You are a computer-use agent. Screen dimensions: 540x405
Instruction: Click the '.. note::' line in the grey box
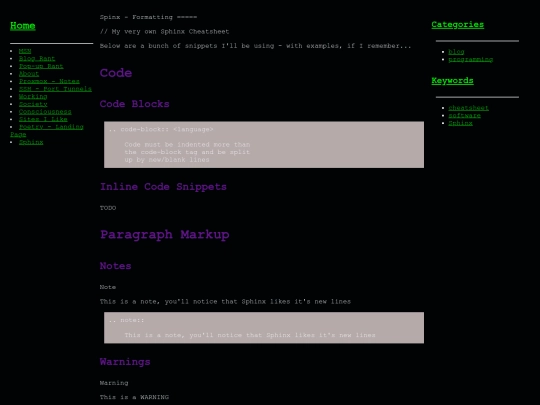126,320
